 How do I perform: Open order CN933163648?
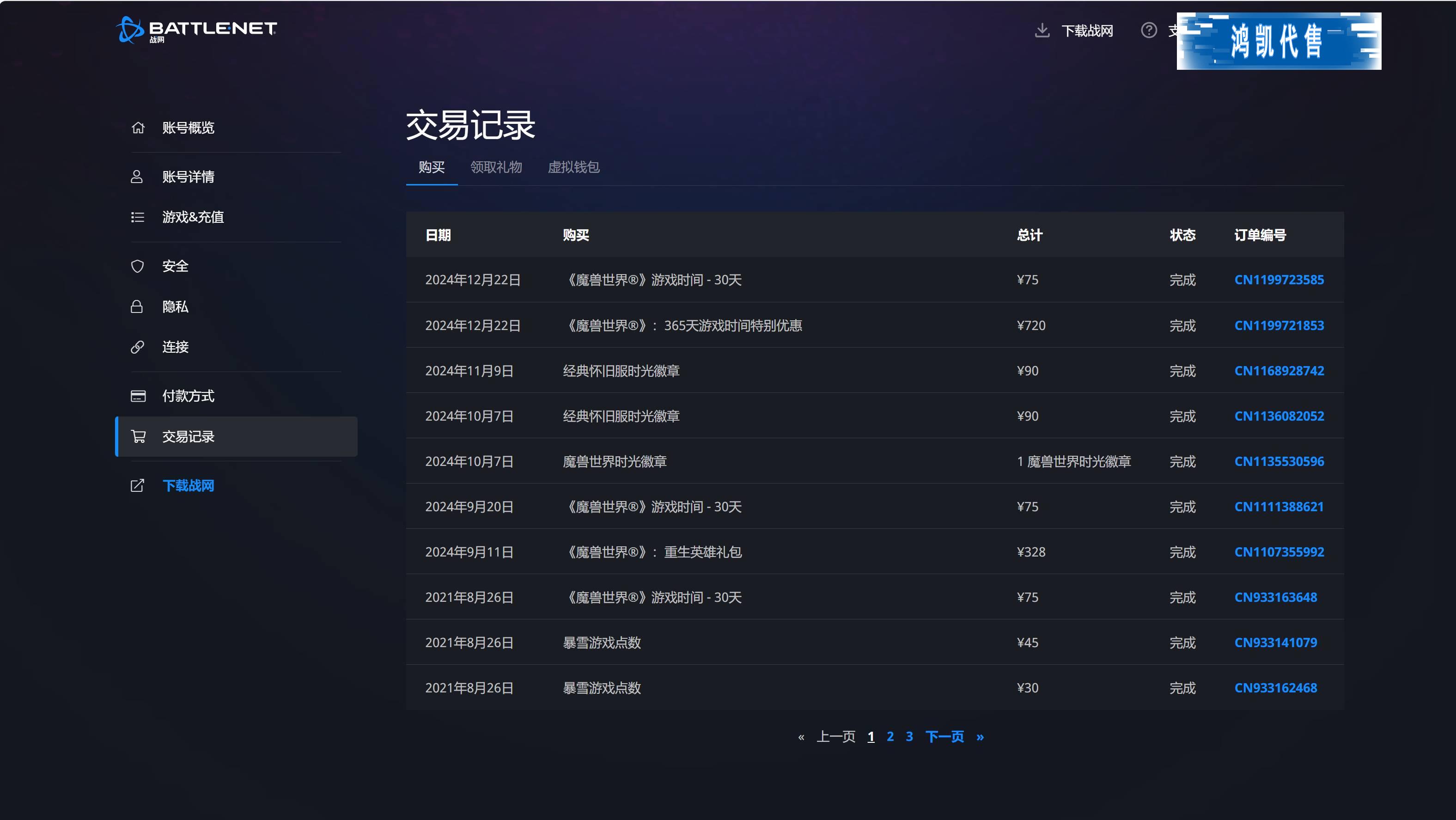1276,597
